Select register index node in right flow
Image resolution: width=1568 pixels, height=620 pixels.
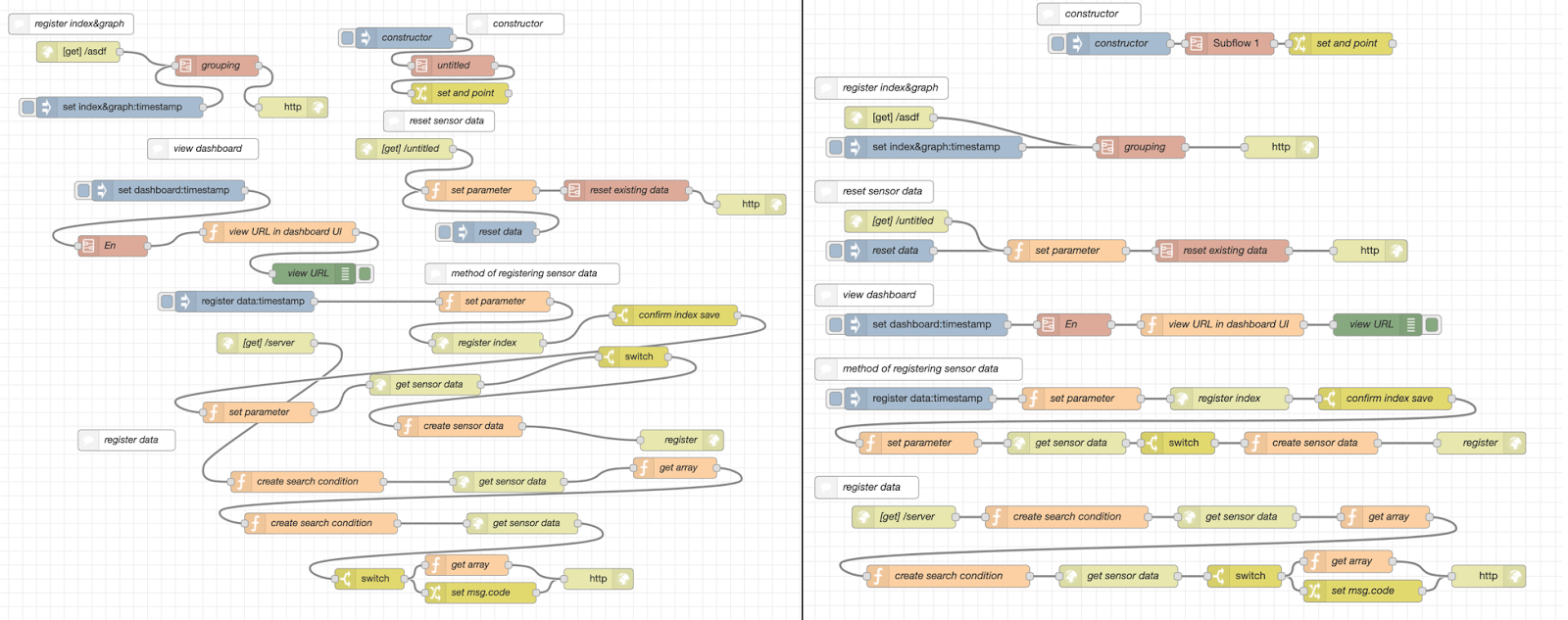pos(1231,399)
